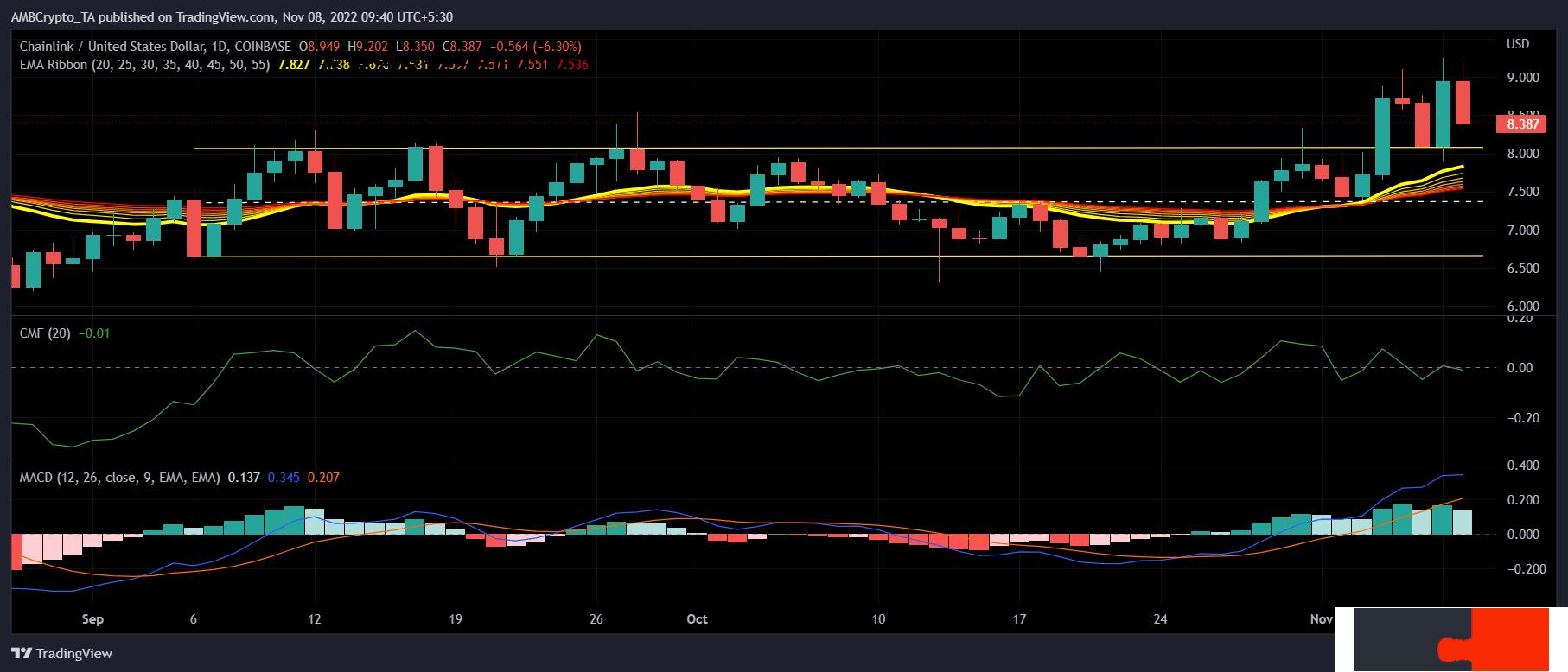The image size is (1568, 672).
Task: Click the Oct label on the time axis
Action: point(697,619)
